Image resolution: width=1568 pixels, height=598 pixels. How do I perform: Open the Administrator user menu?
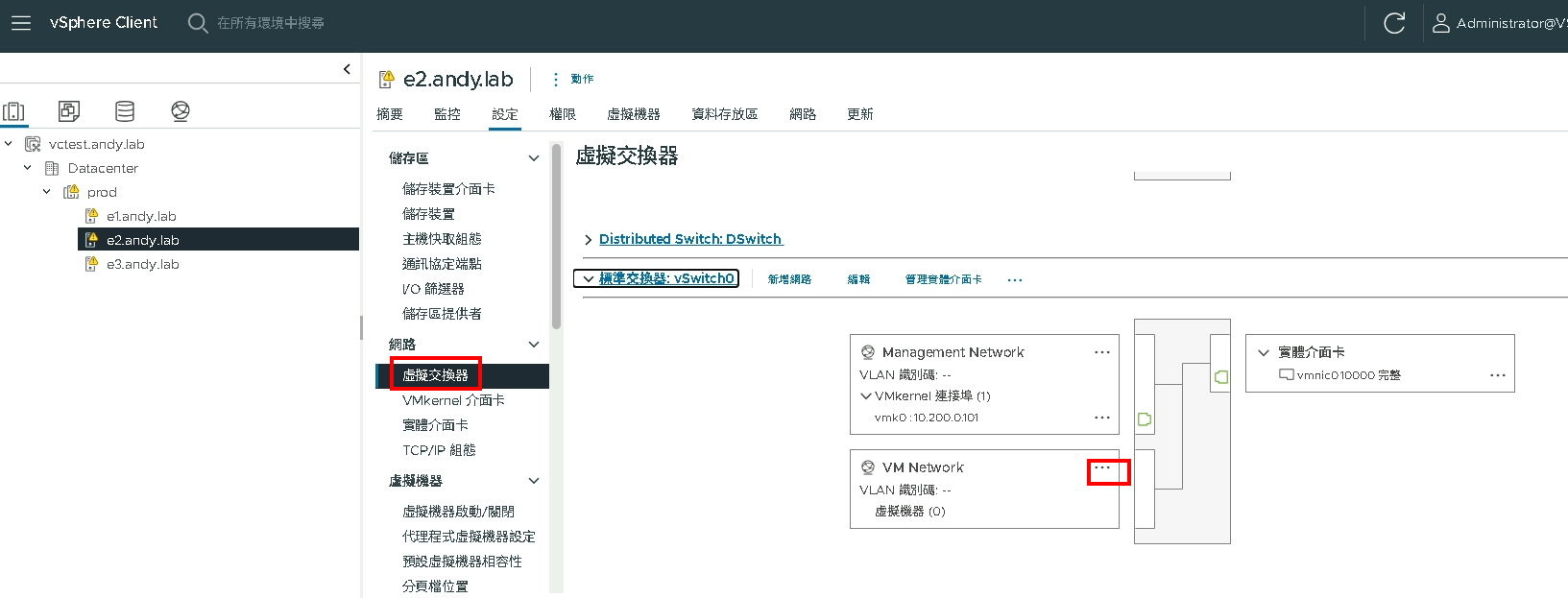(x=1500, y=23)
